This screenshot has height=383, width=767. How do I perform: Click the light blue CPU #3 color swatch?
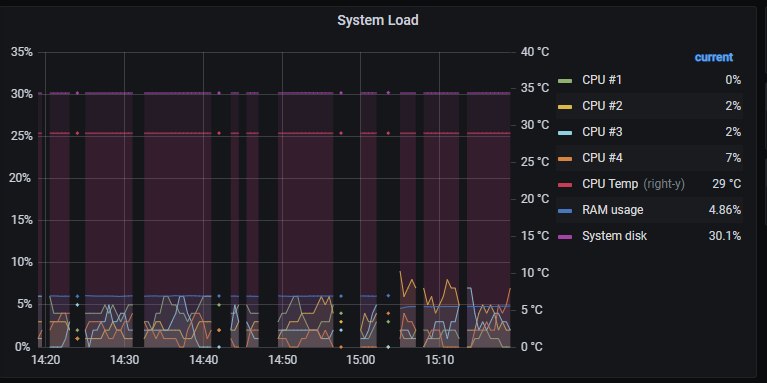(565, 133)
